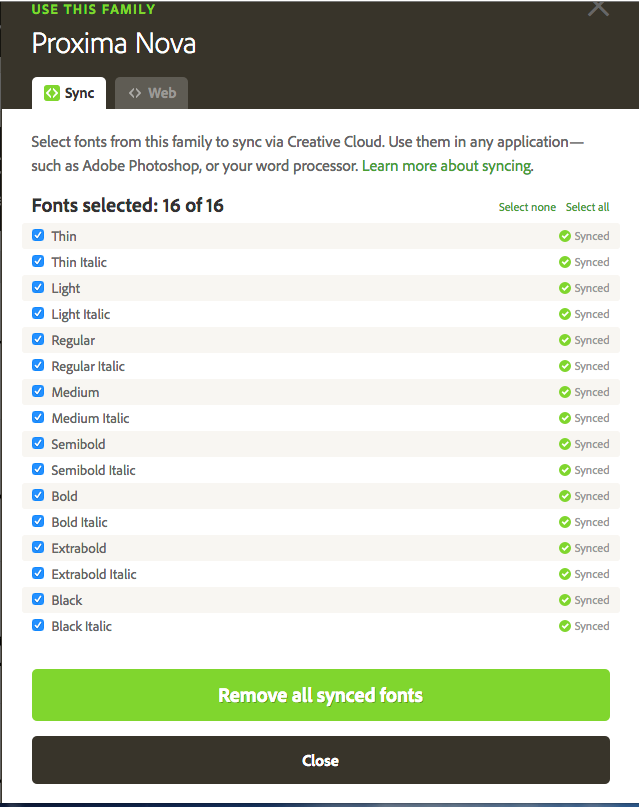Click the synced checkmark icon for Thin
This screenshot has width=639, height=807.
pos(565,236)
